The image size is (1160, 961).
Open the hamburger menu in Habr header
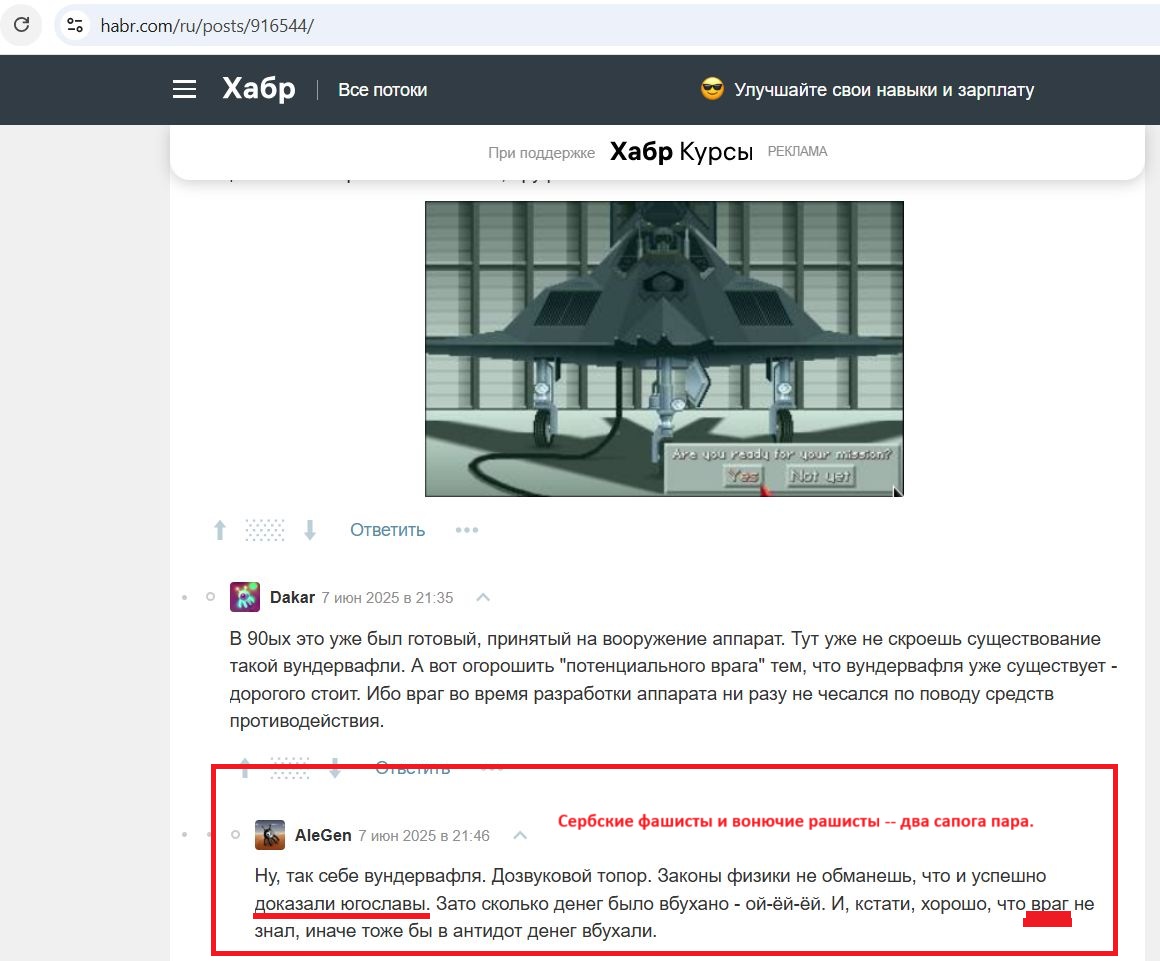(x=184, y=90)
